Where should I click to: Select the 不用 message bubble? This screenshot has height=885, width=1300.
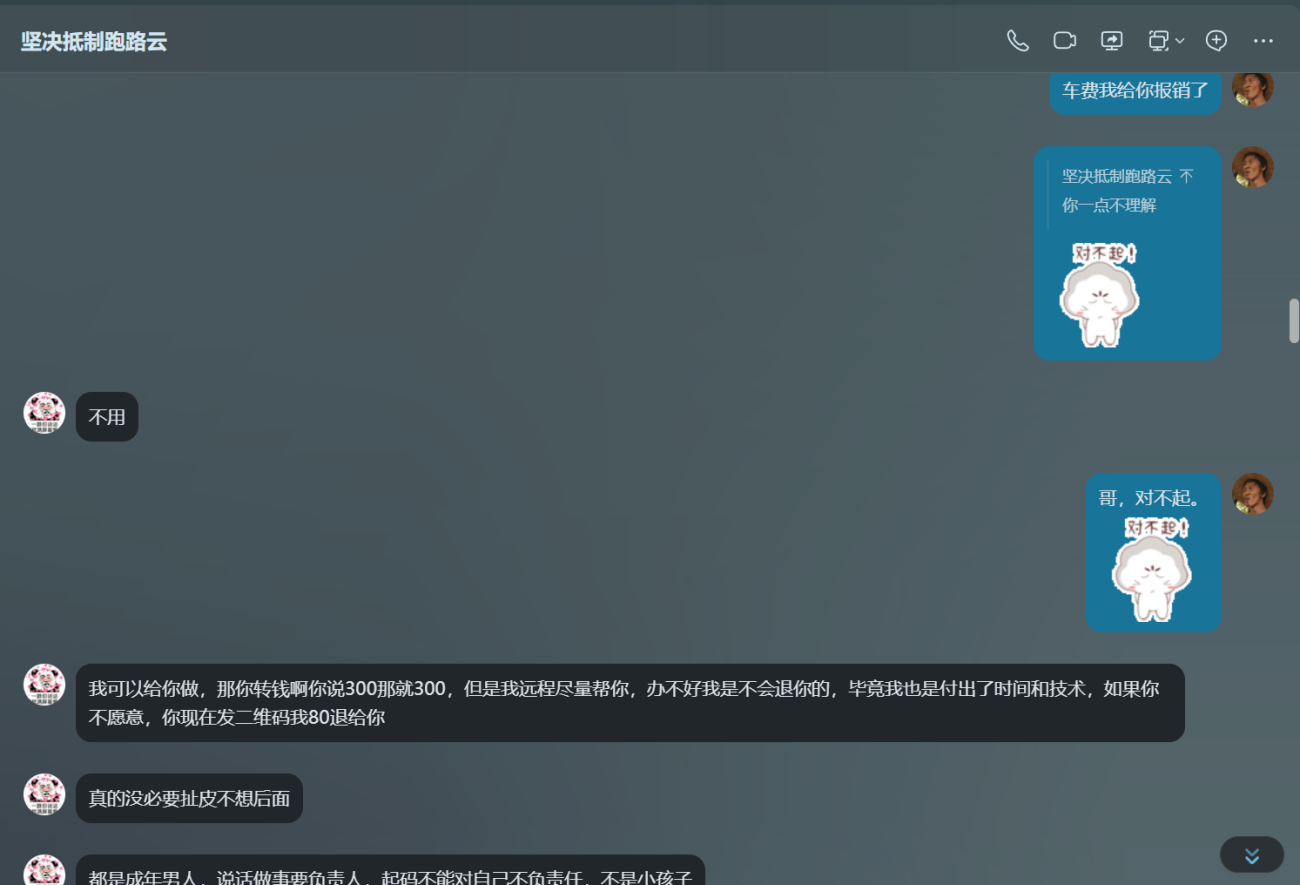107,417
